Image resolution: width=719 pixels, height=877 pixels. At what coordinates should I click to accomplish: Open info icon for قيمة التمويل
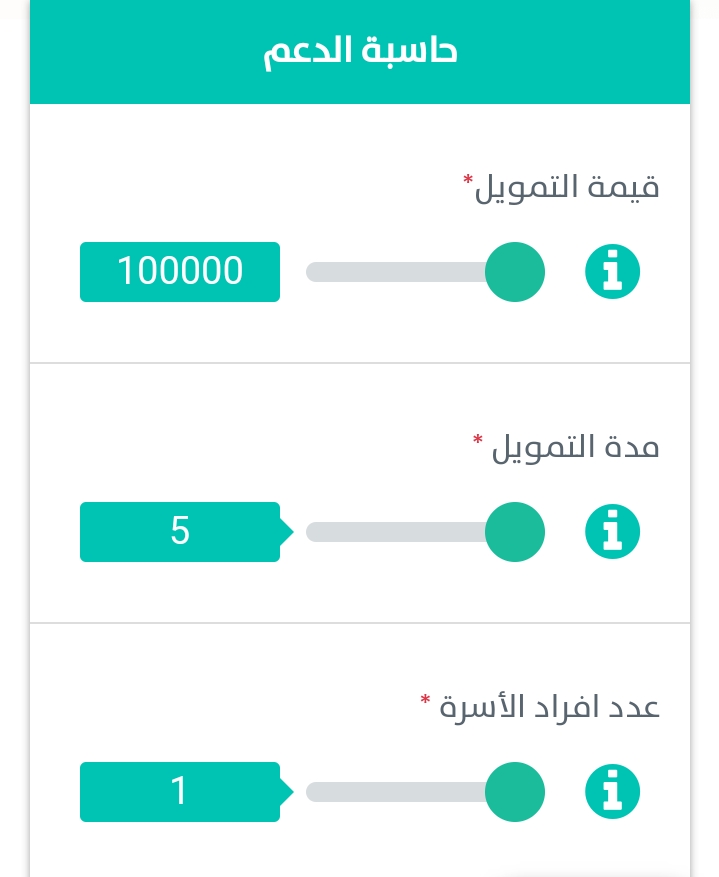click(612, 272)
